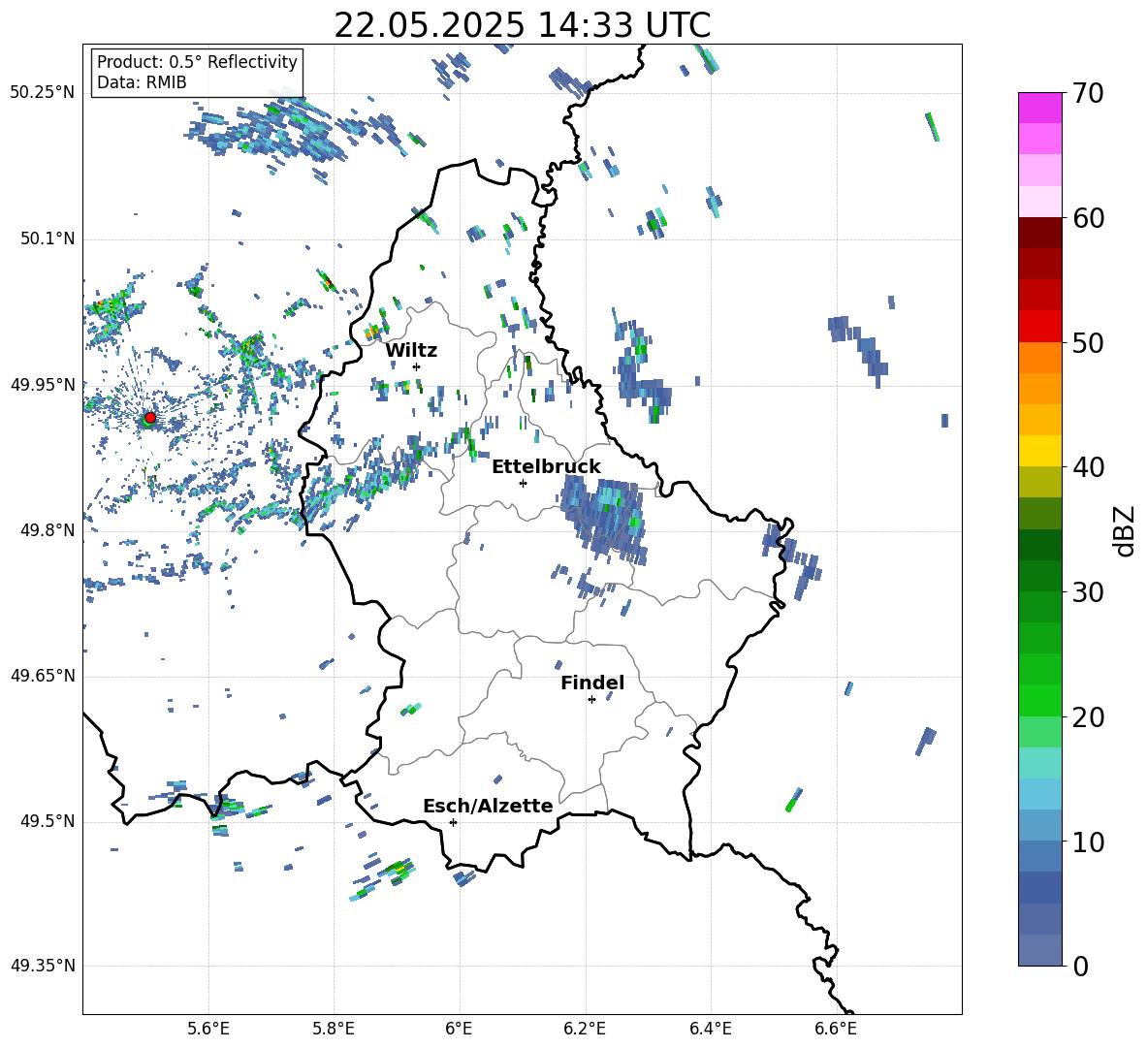Click the yellow colorbar segment above 40
The height and width of the screenshot is (1048, 1148).
tap(1039, 451)
